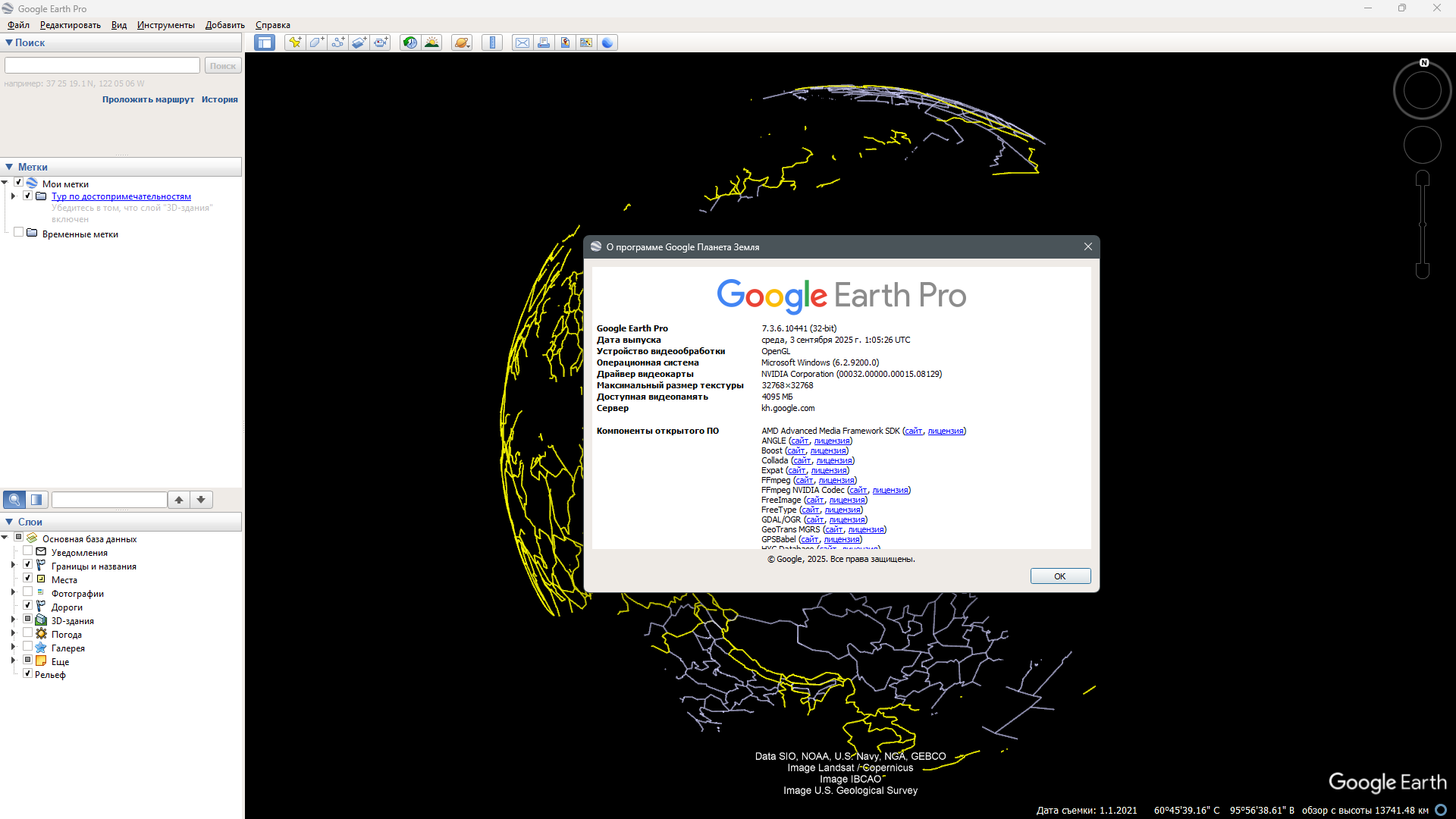The height and width of the screenshot is (819, 1456).
Task: Open the Инструменты menu
Action: (165, 25)
